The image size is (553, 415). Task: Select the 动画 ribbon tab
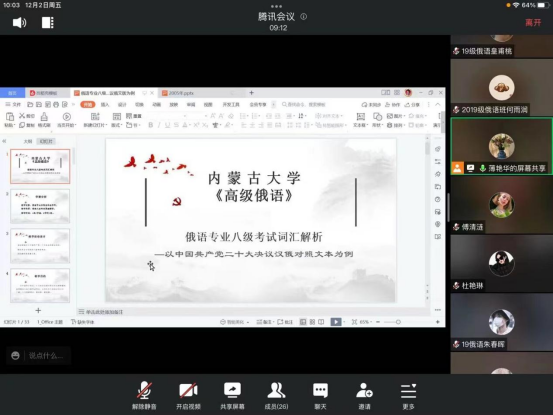(157, 104)
